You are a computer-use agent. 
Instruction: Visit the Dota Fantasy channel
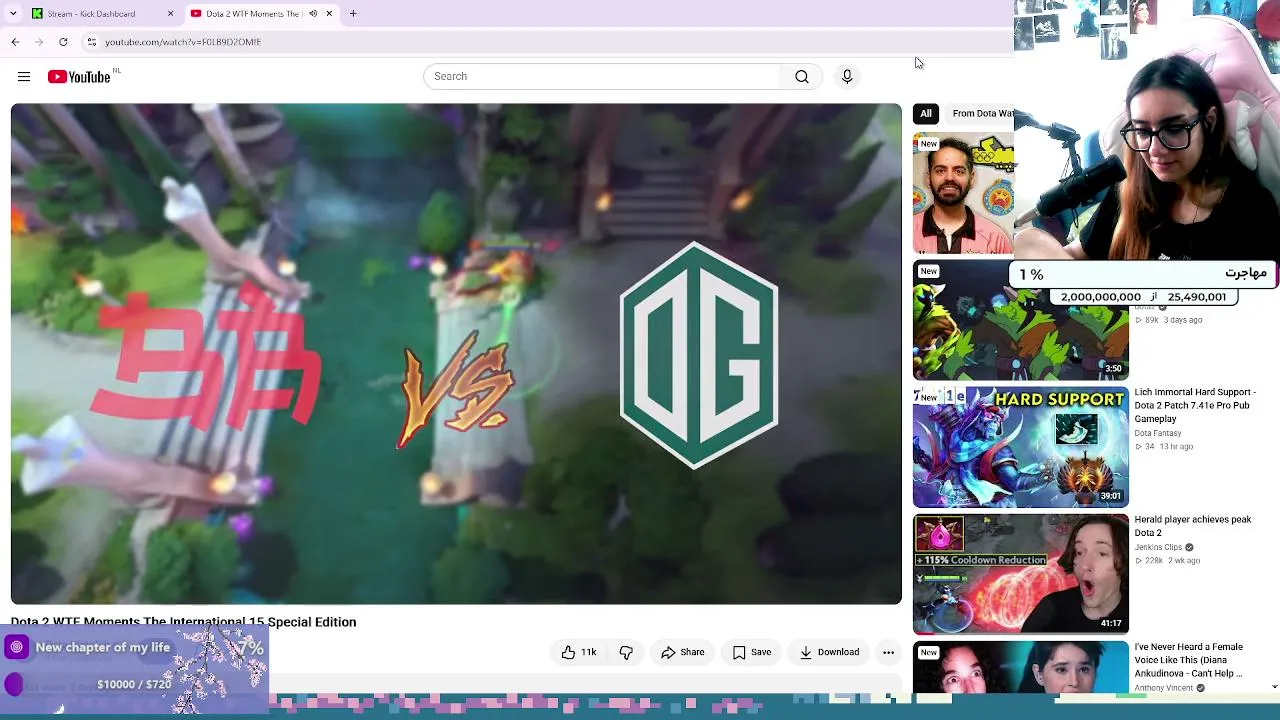pyautogui.click(x=1158, y=433)
